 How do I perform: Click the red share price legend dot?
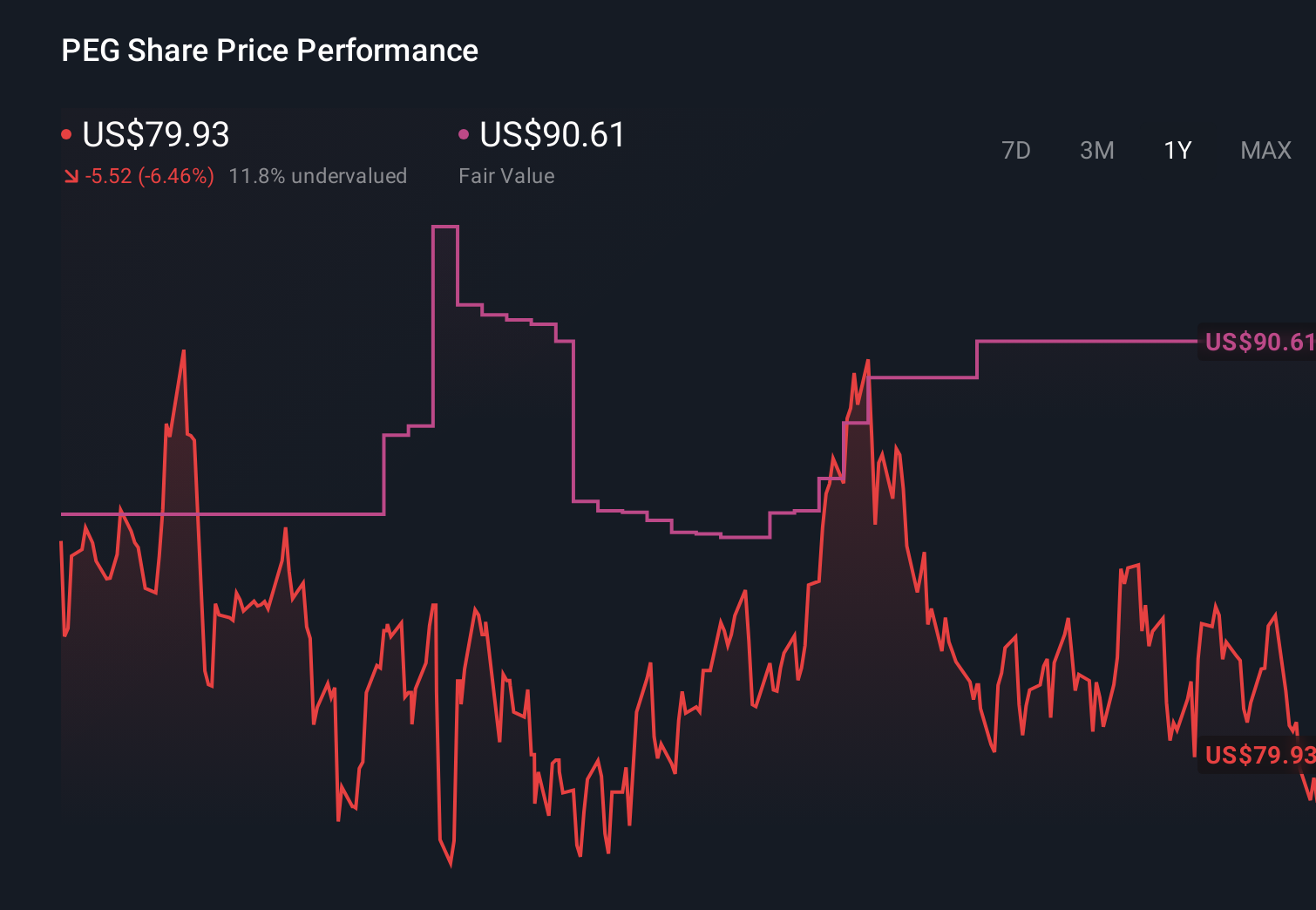(66, 133)
